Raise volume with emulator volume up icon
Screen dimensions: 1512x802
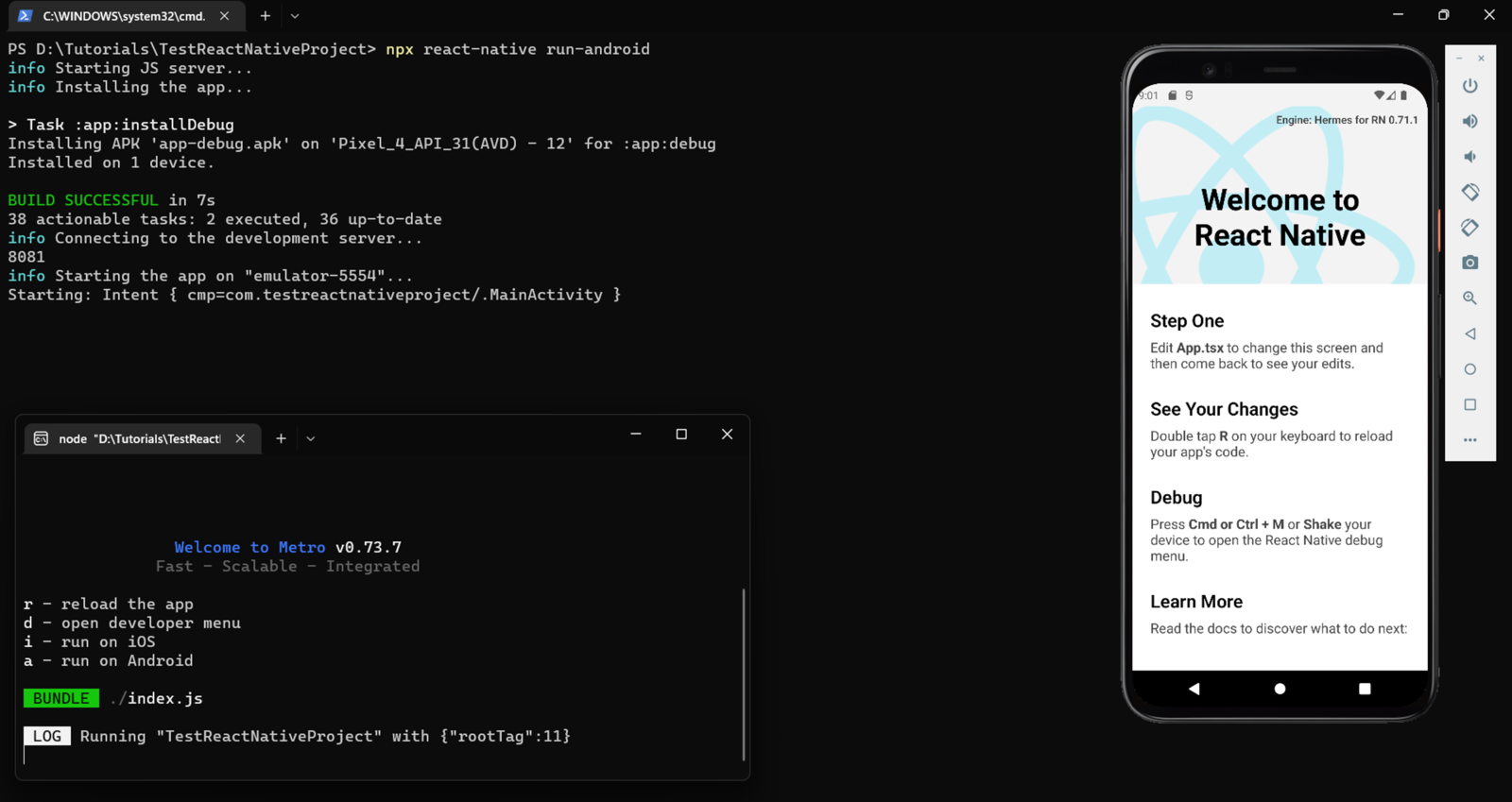[1469, 121]
